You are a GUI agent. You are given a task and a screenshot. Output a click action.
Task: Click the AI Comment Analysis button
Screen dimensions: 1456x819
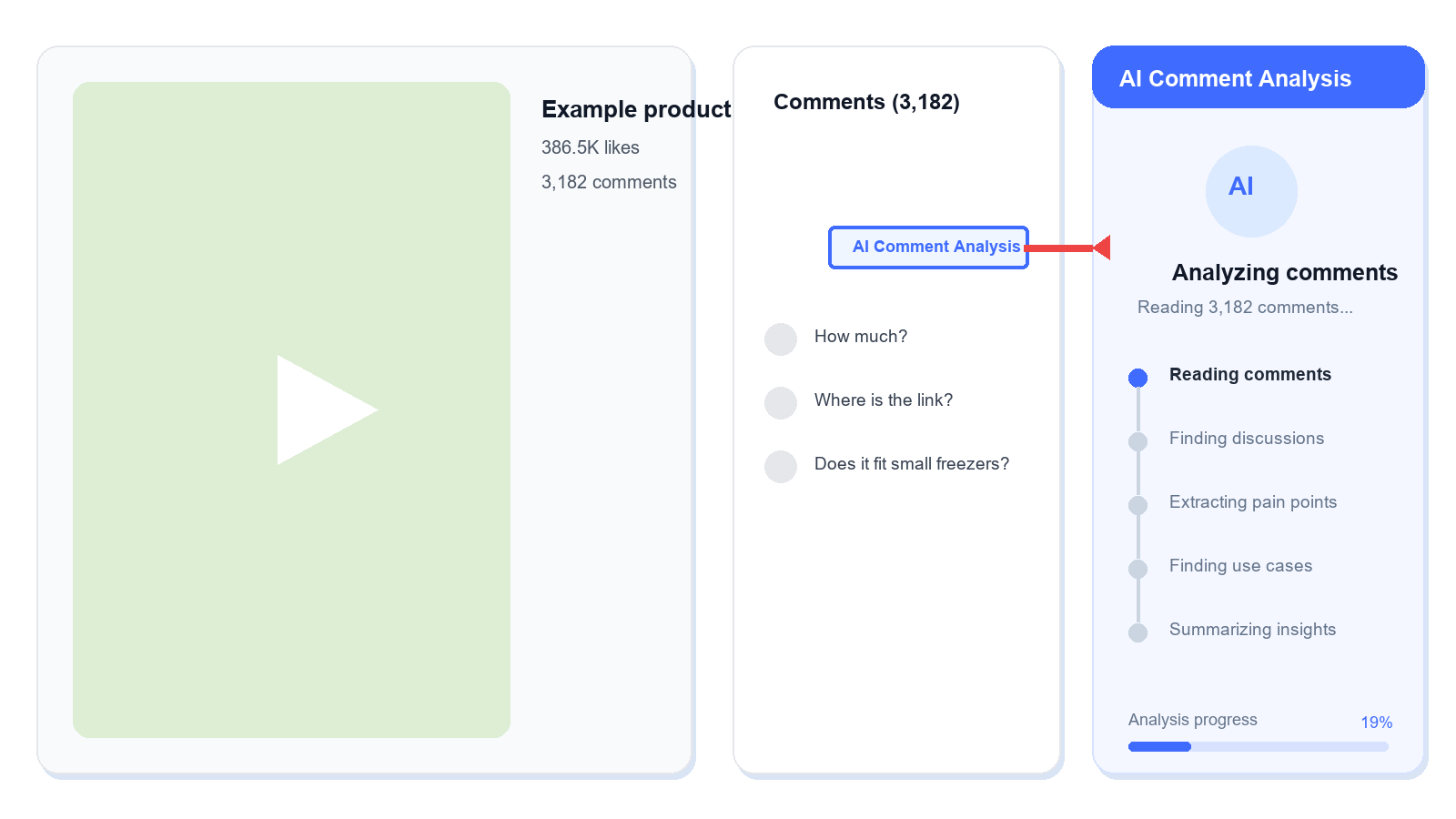point(928,248)
